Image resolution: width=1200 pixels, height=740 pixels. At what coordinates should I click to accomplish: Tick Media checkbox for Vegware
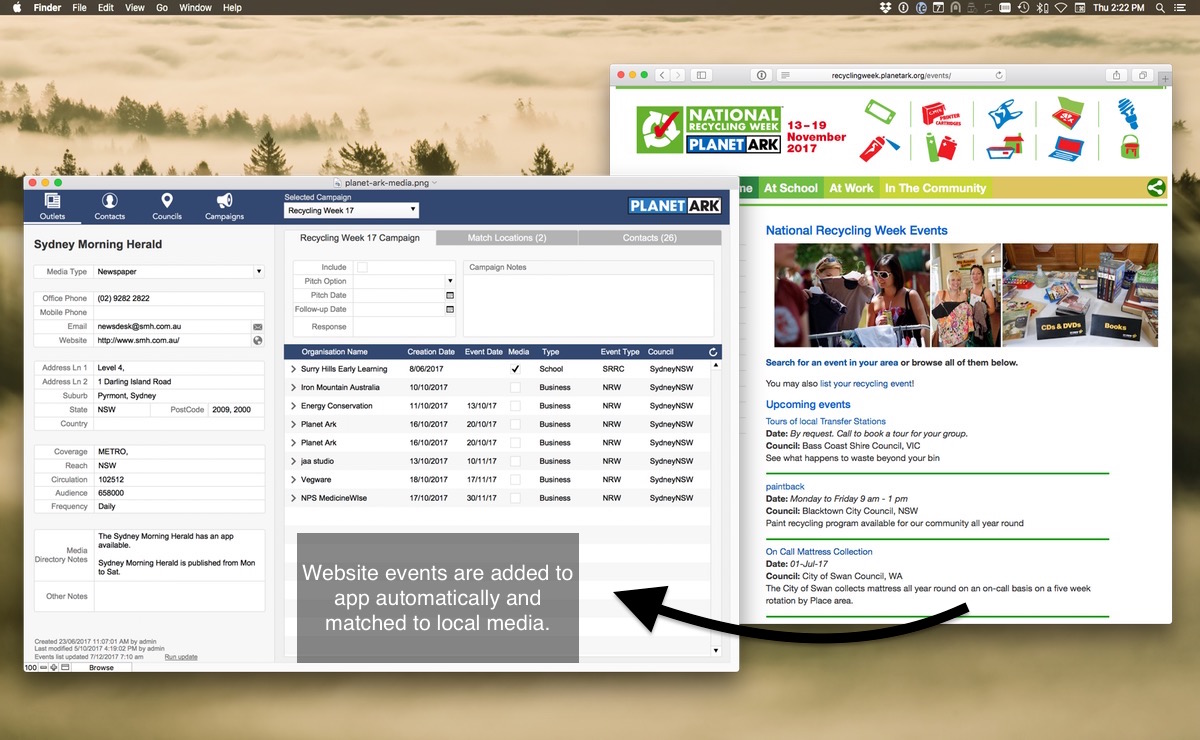pyautogui.click(x=515, y=479)
